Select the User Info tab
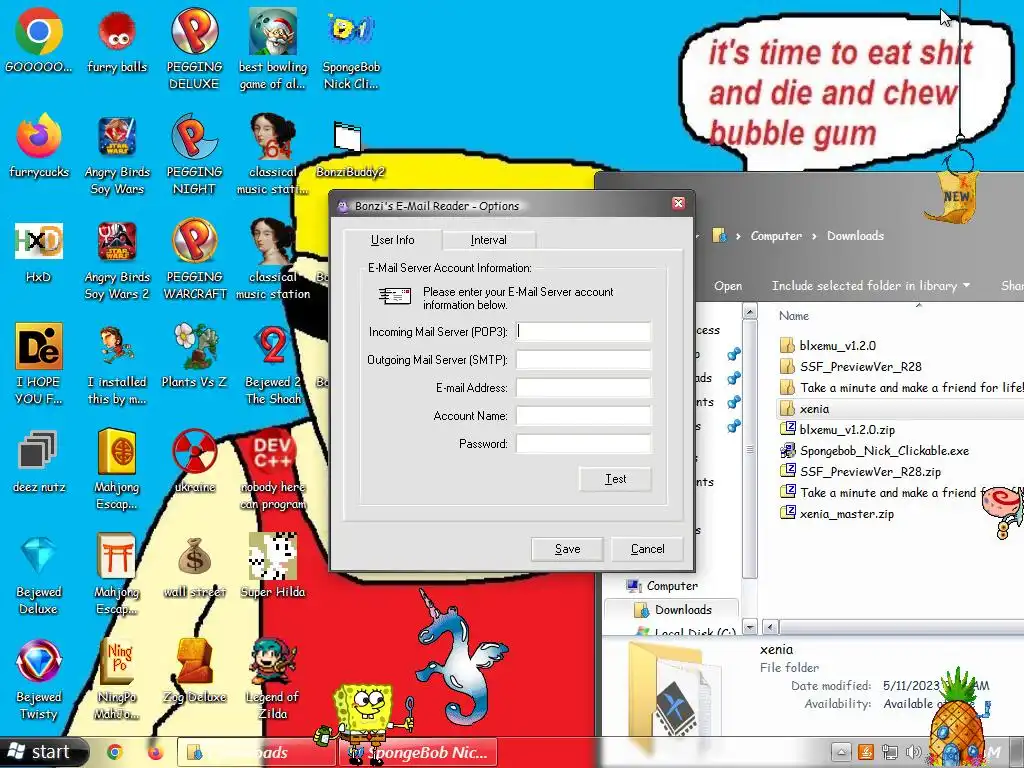Viewport: 1024px width, 768px height. (x=392, y=240)
